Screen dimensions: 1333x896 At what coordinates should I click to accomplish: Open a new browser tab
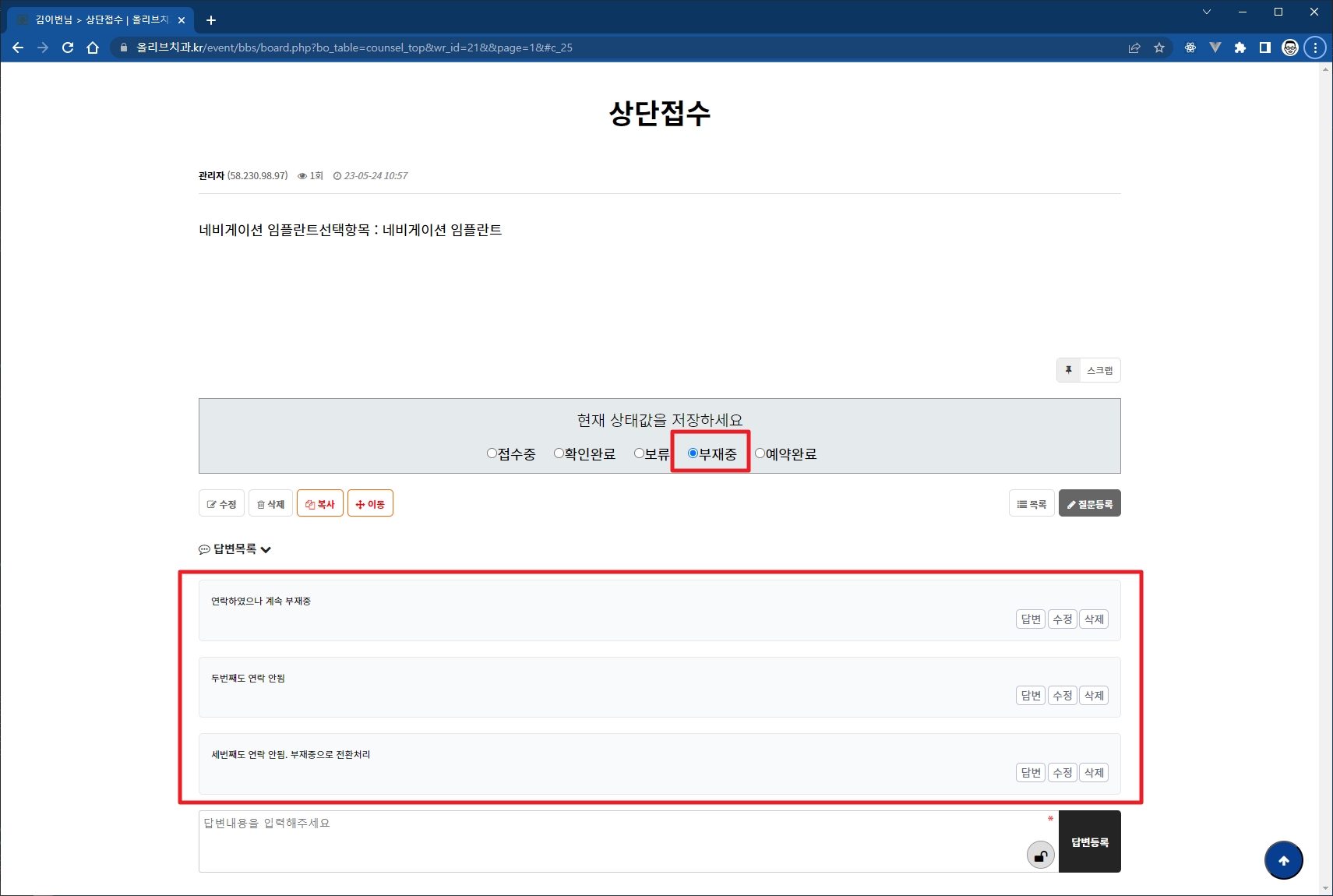tap(210, 20)
